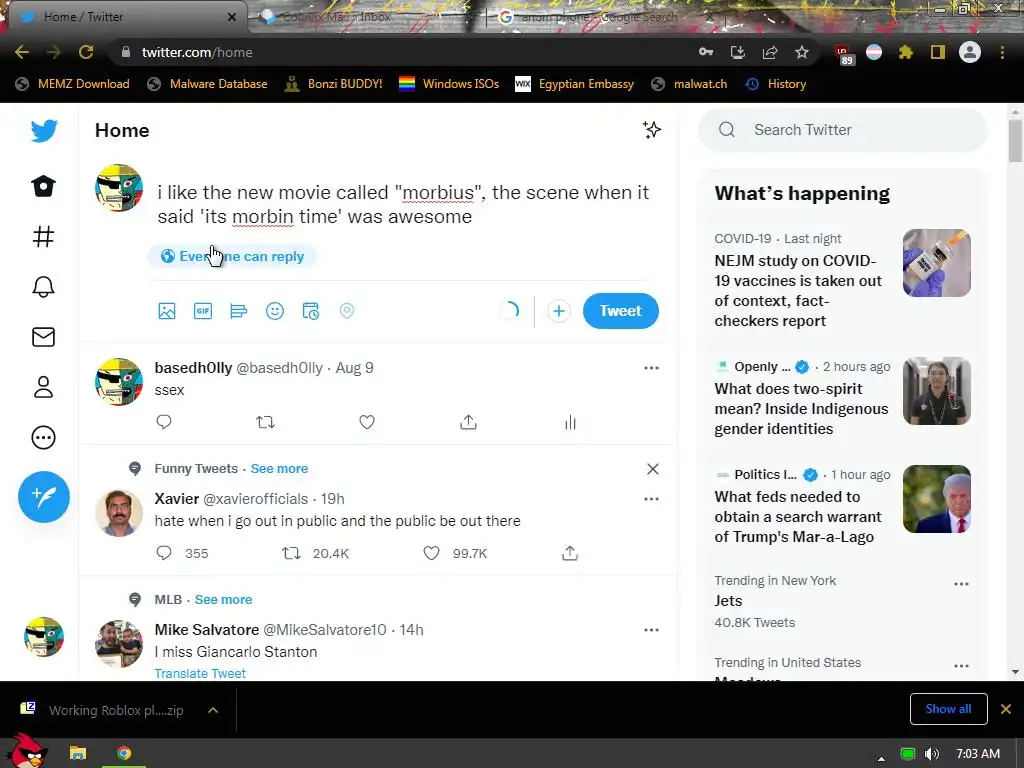Image resolution: width=1024 pixels, height=768 pixels.
Task: Open Trump Mar-a-Lago story thumbnail
Action: coord(936,499)
